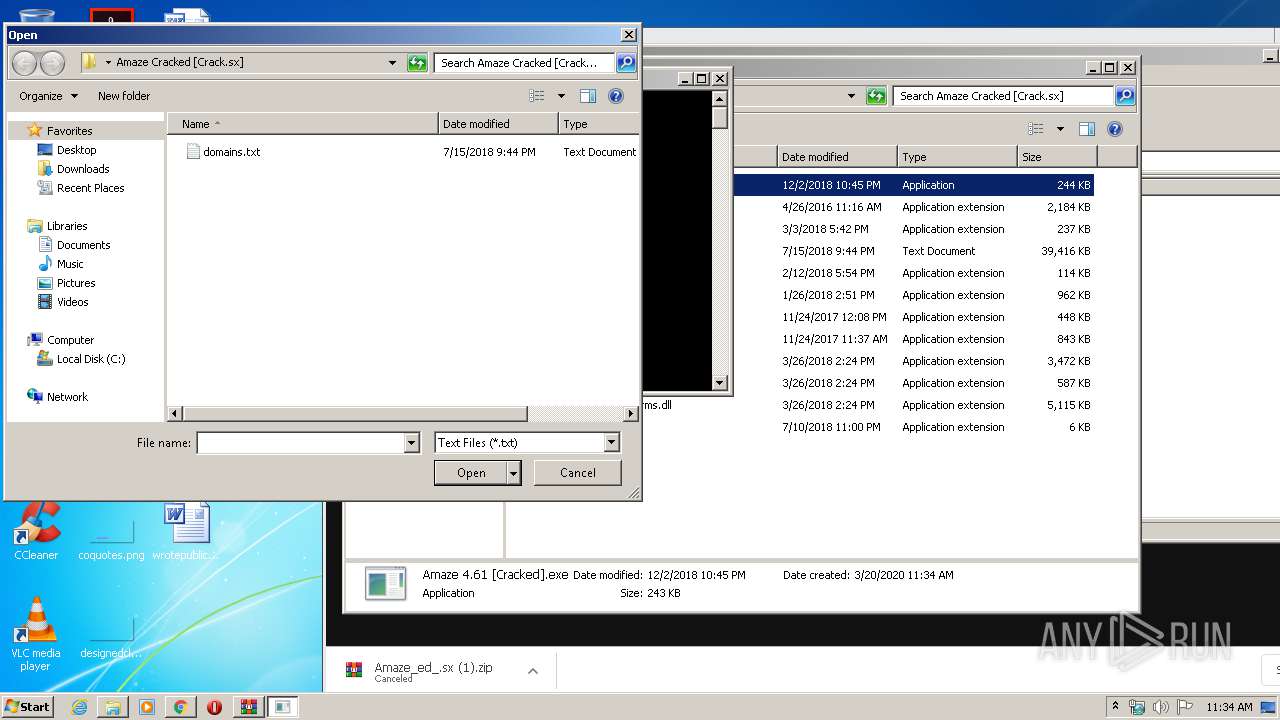
Task: Open the VLC media player desktop shortcut
Action: (x=36, y=636)
